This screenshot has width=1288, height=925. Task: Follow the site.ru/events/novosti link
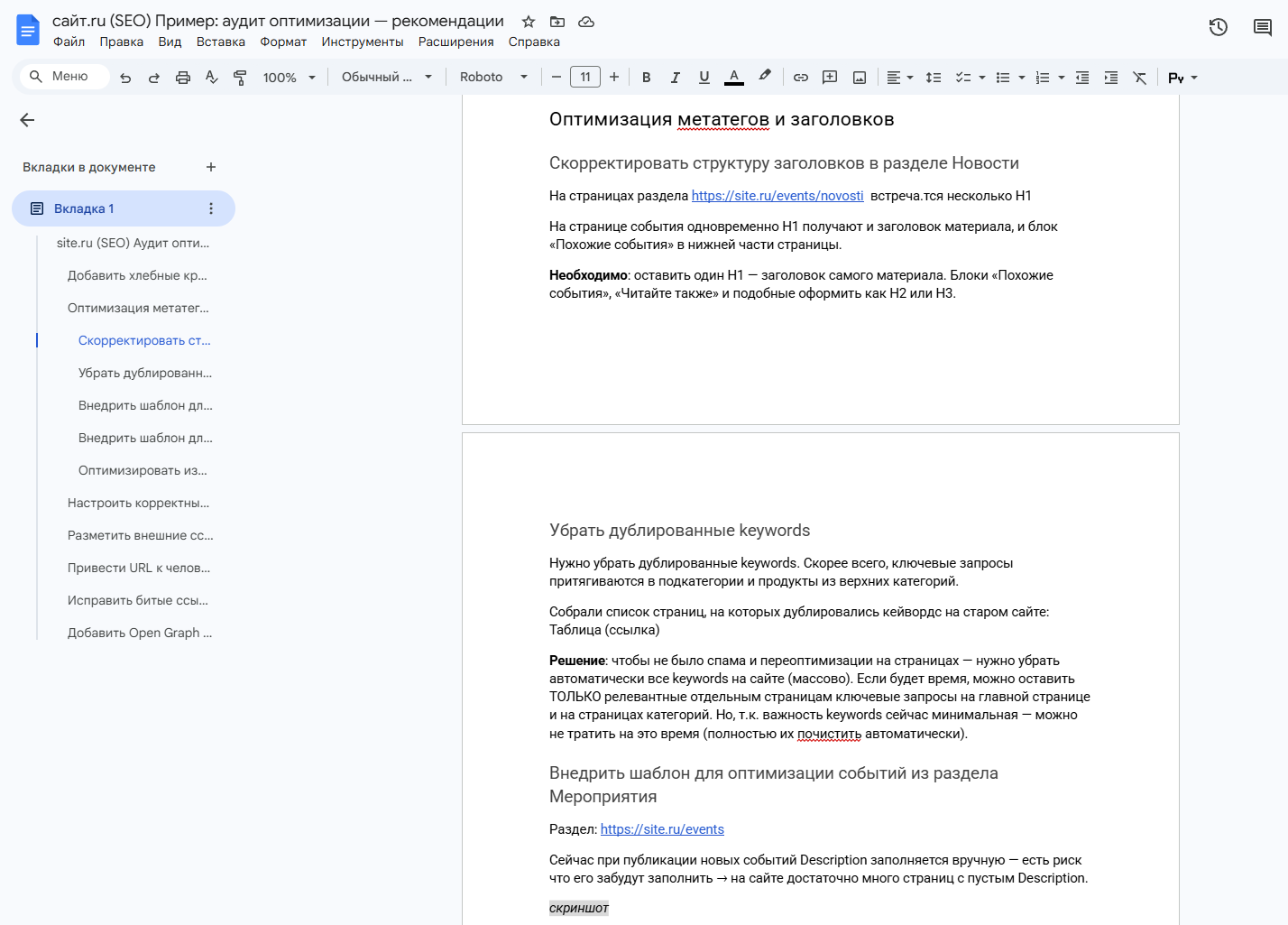pyautogui.click(x=777, y=196)
